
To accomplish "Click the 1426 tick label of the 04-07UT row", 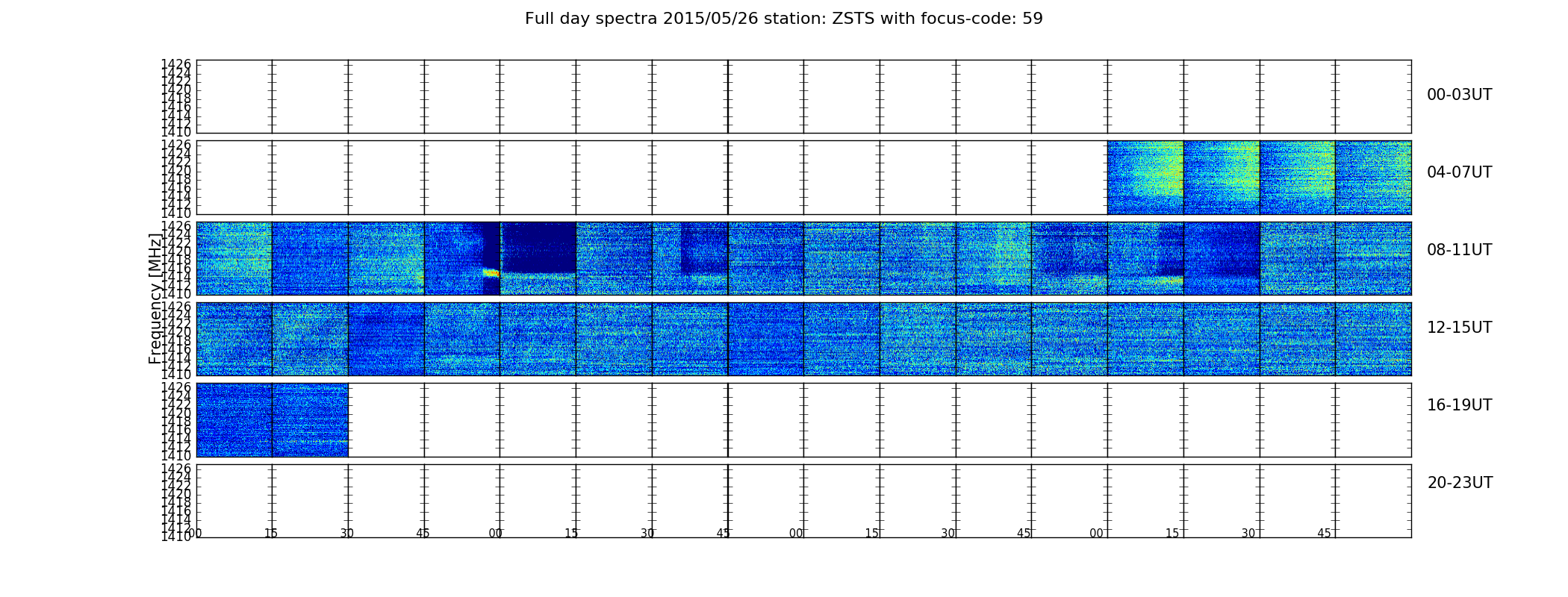I will point(176,145).
